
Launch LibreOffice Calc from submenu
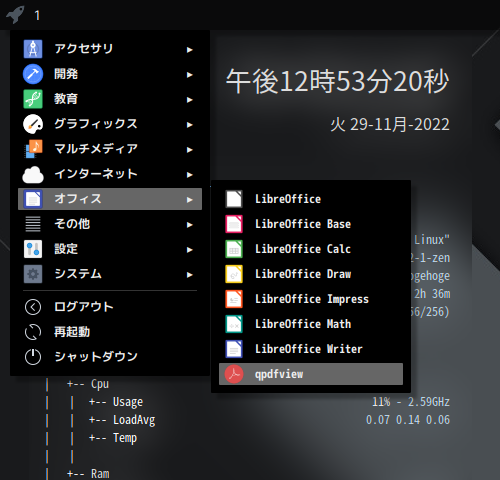coord(311,249)
